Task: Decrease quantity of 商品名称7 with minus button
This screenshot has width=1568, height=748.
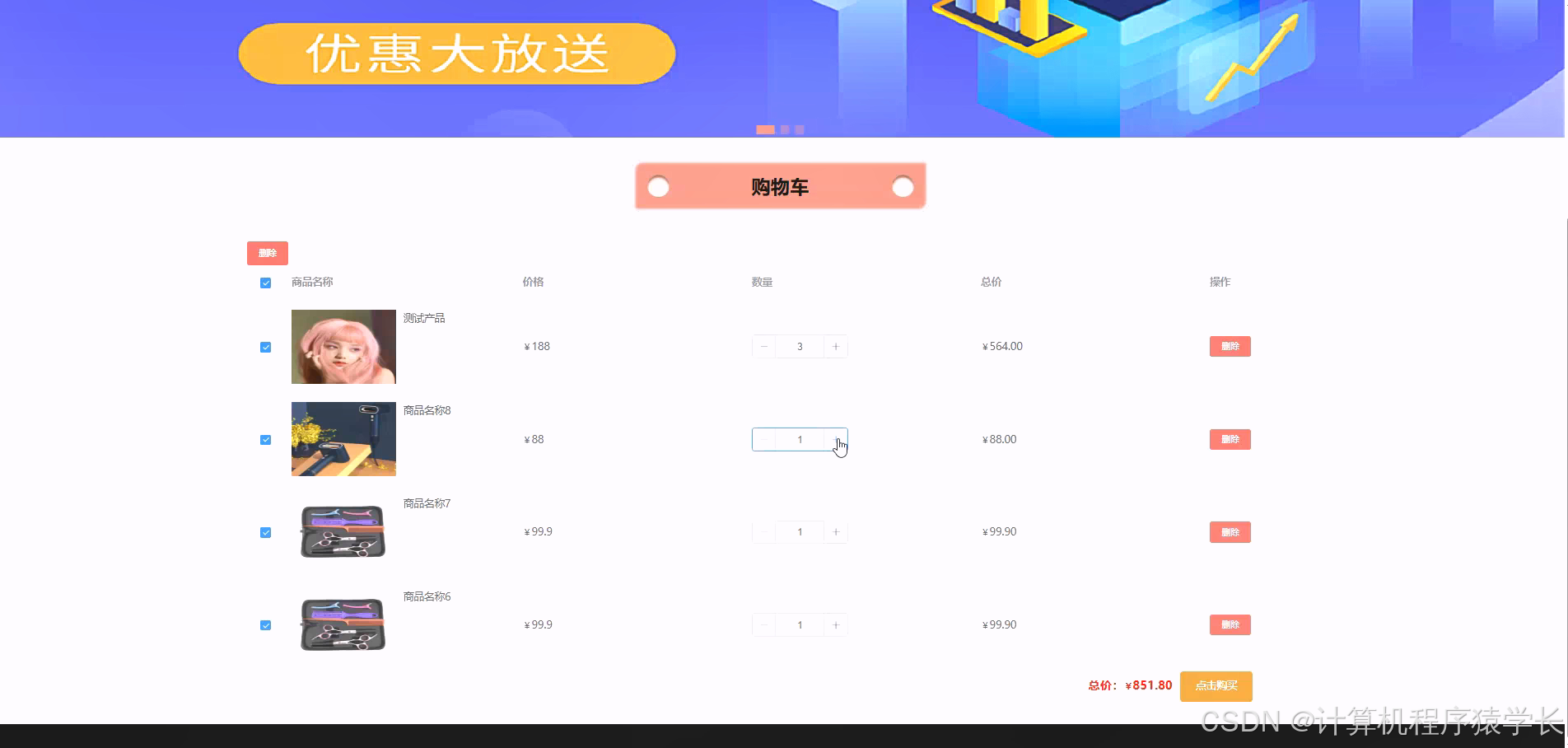Action: pyautogui.click(x=763, y=531)
